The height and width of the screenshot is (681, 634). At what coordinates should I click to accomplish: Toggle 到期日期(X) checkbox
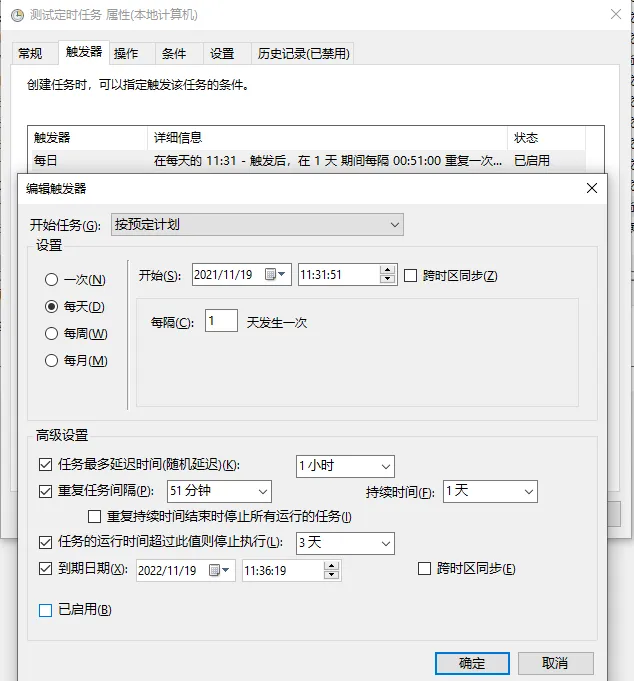46,569
